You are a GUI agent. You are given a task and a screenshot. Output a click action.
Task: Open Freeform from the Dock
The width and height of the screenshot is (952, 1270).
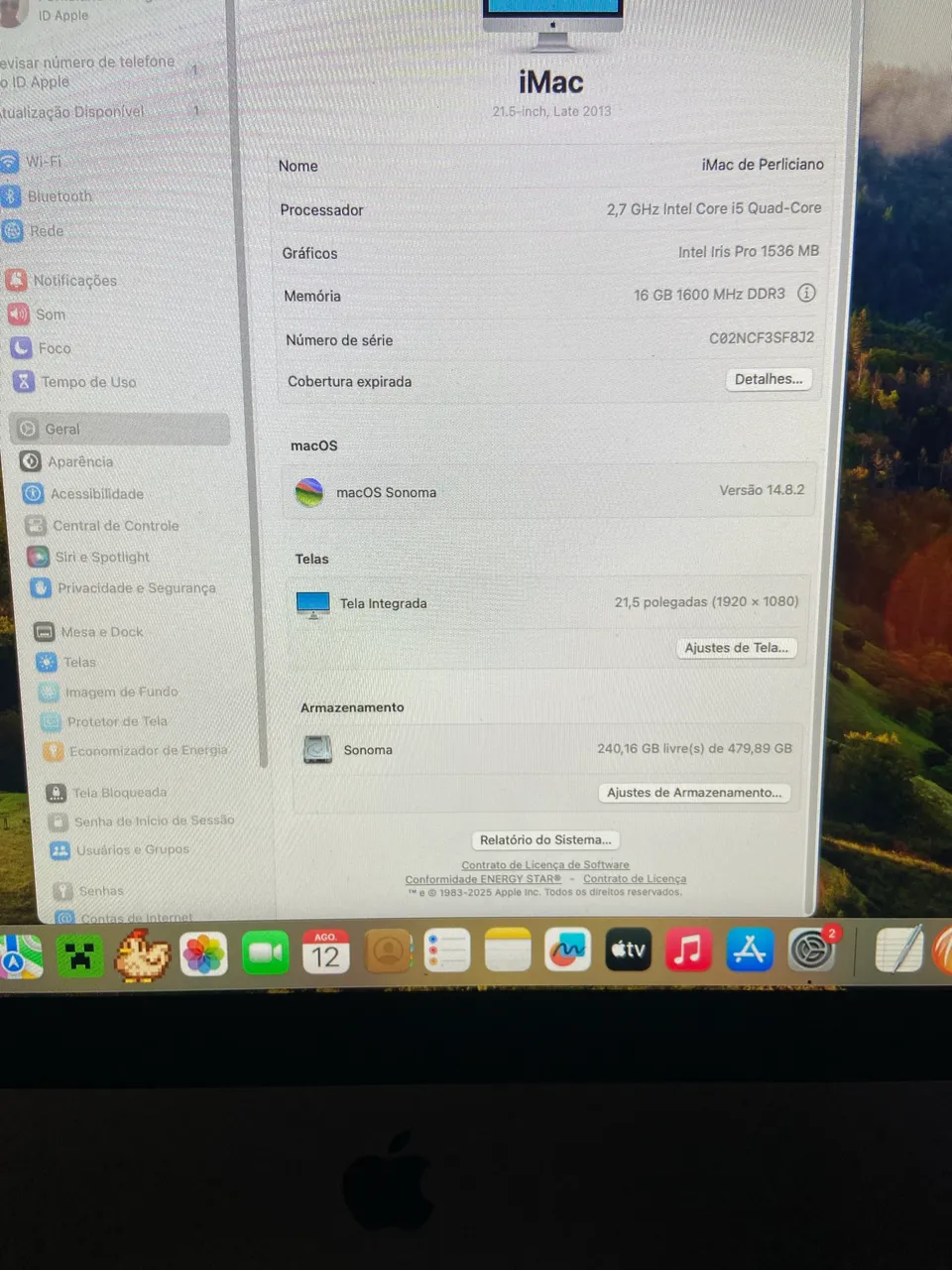[x=568, y=950]
